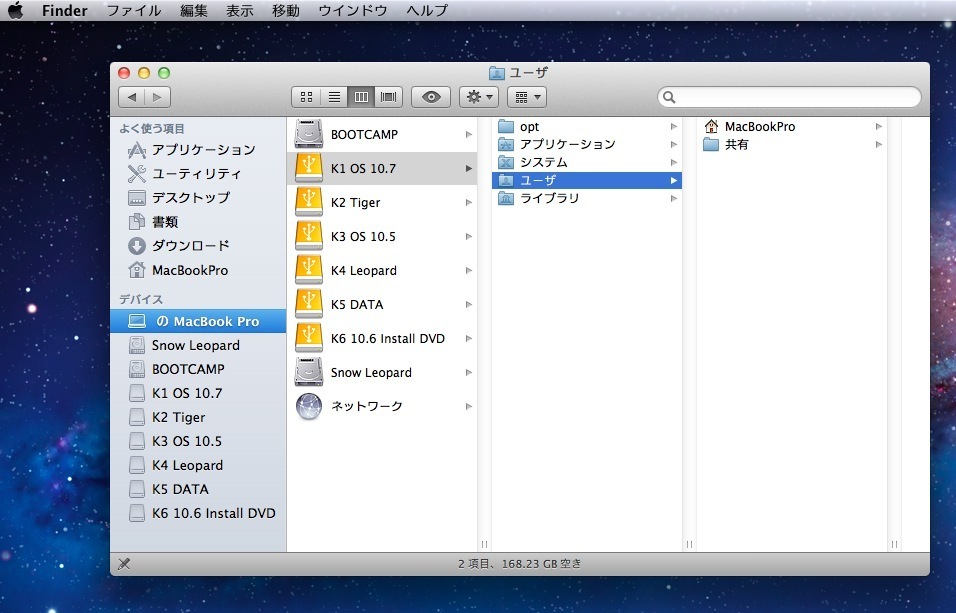Image resolution: width=956 pixels, height=613 pixels.
Task: Grab the first column resize handle
Action: tap(484, 544)
